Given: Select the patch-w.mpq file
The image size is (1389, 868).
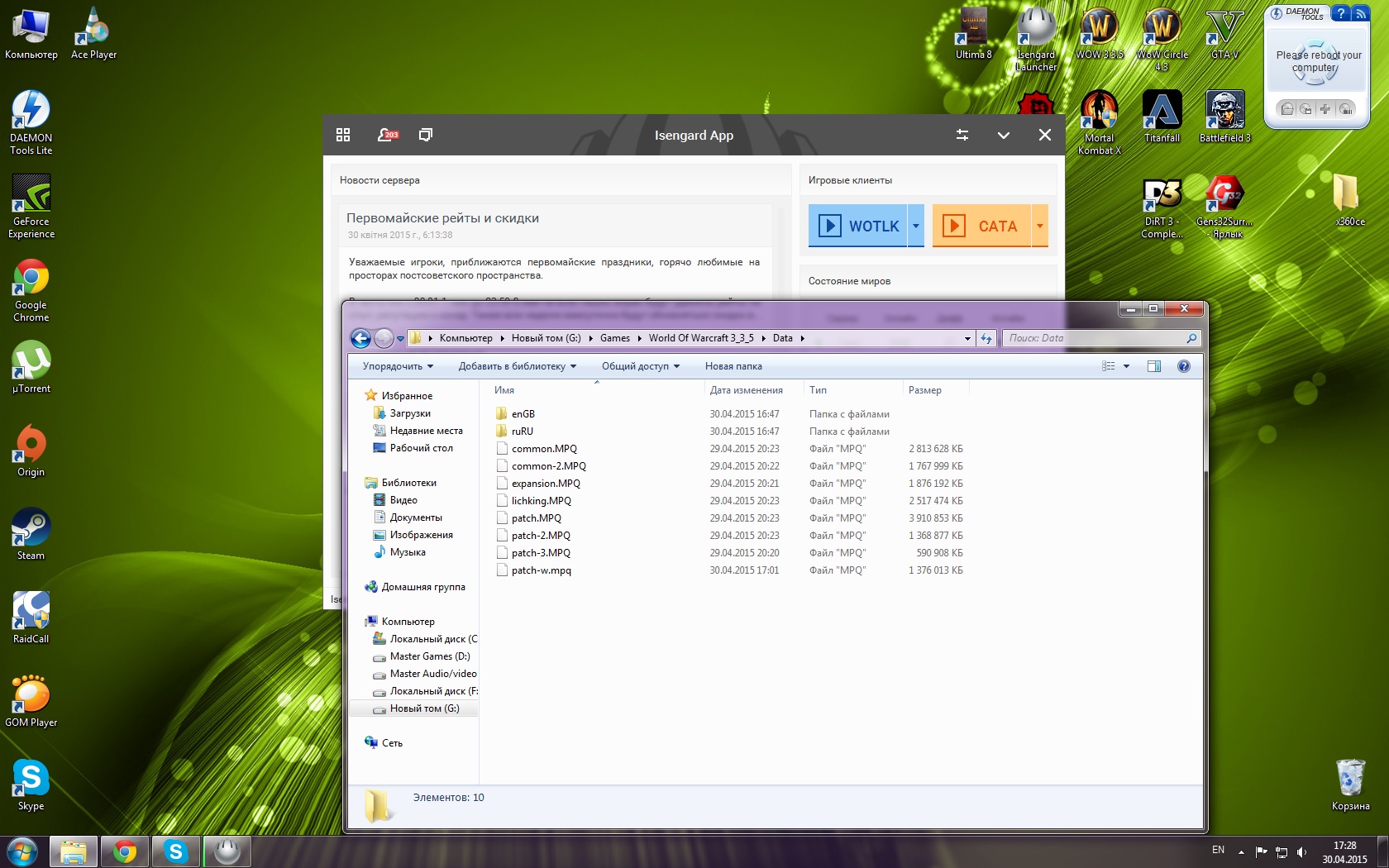Looking at the screenshot, I should click(x=541, y=570).
